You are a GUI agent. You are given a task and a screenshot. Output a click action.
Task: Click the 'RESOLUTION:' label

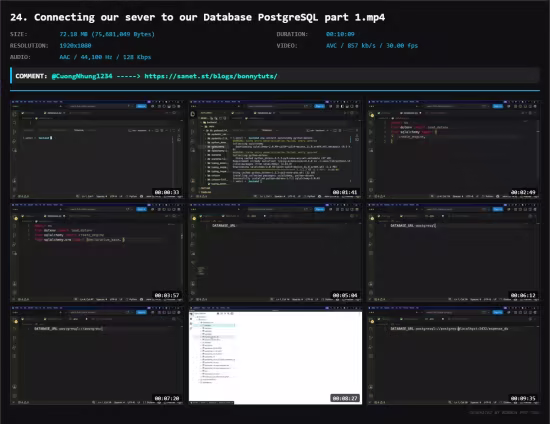[29, 46]
